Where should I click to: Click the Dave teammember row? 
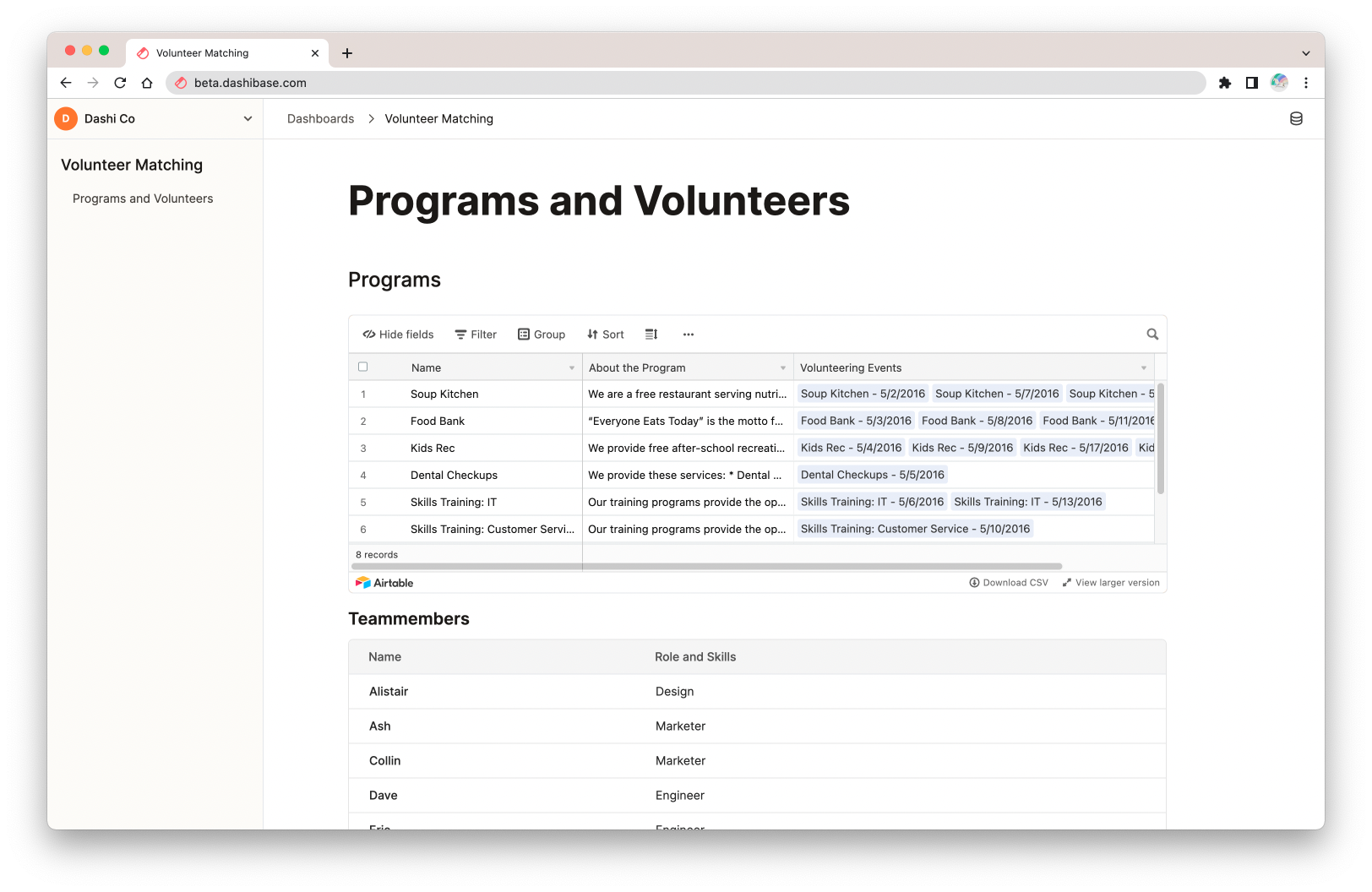pos(757,795)
